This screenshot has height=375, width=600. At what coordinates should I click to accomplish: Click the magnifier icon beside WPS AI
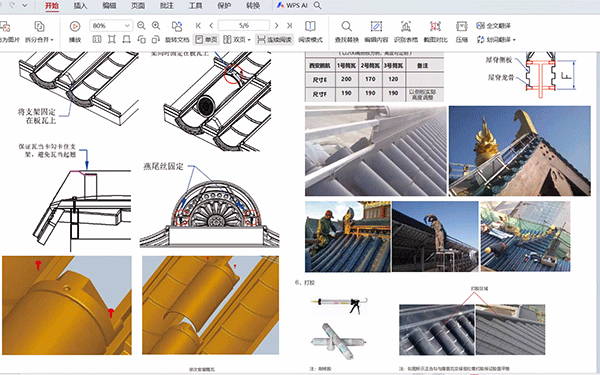(318, 5)
